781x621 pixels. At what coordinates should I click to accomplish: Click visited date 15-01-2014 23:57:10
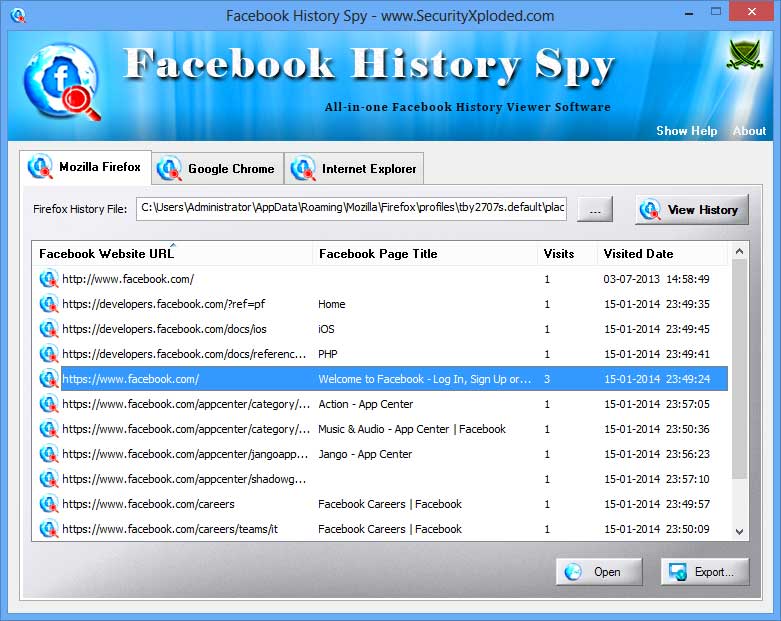(x=656, y=479)
